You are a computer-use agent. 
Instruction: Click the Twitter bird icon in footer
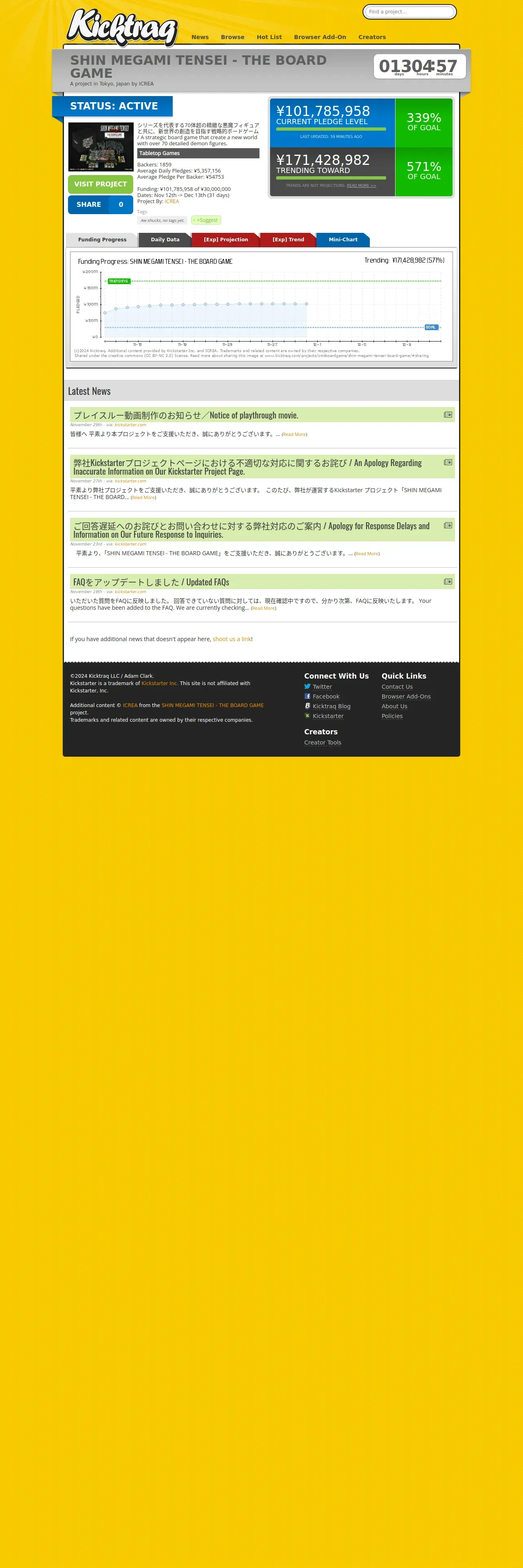[x=308, y=686]
